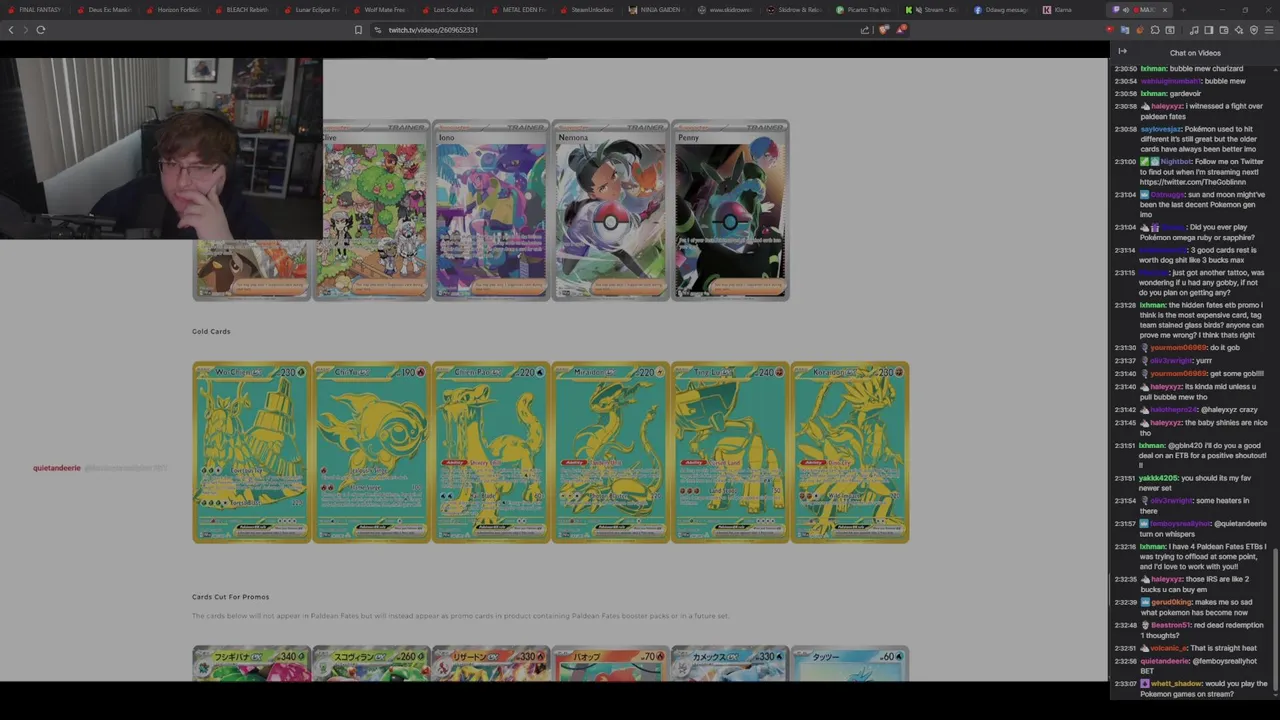Switch to Picarto tab
1280x720 pixels.
pos(863,10)
